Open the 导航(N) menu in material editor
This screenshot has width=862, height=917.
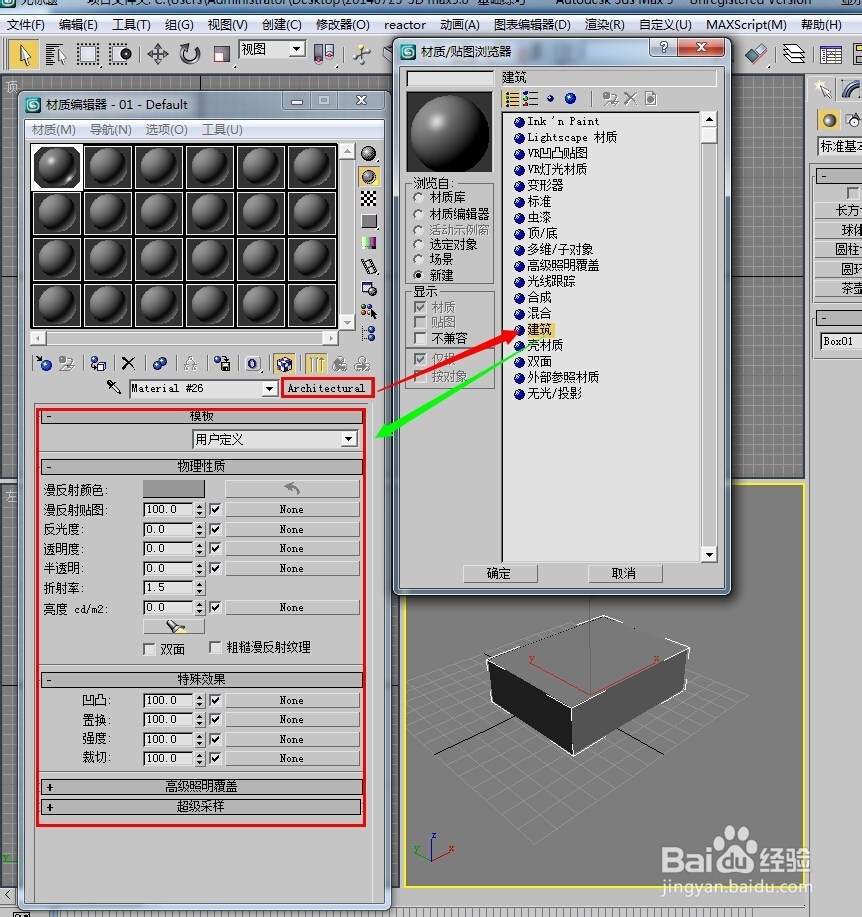coord(111,129)
